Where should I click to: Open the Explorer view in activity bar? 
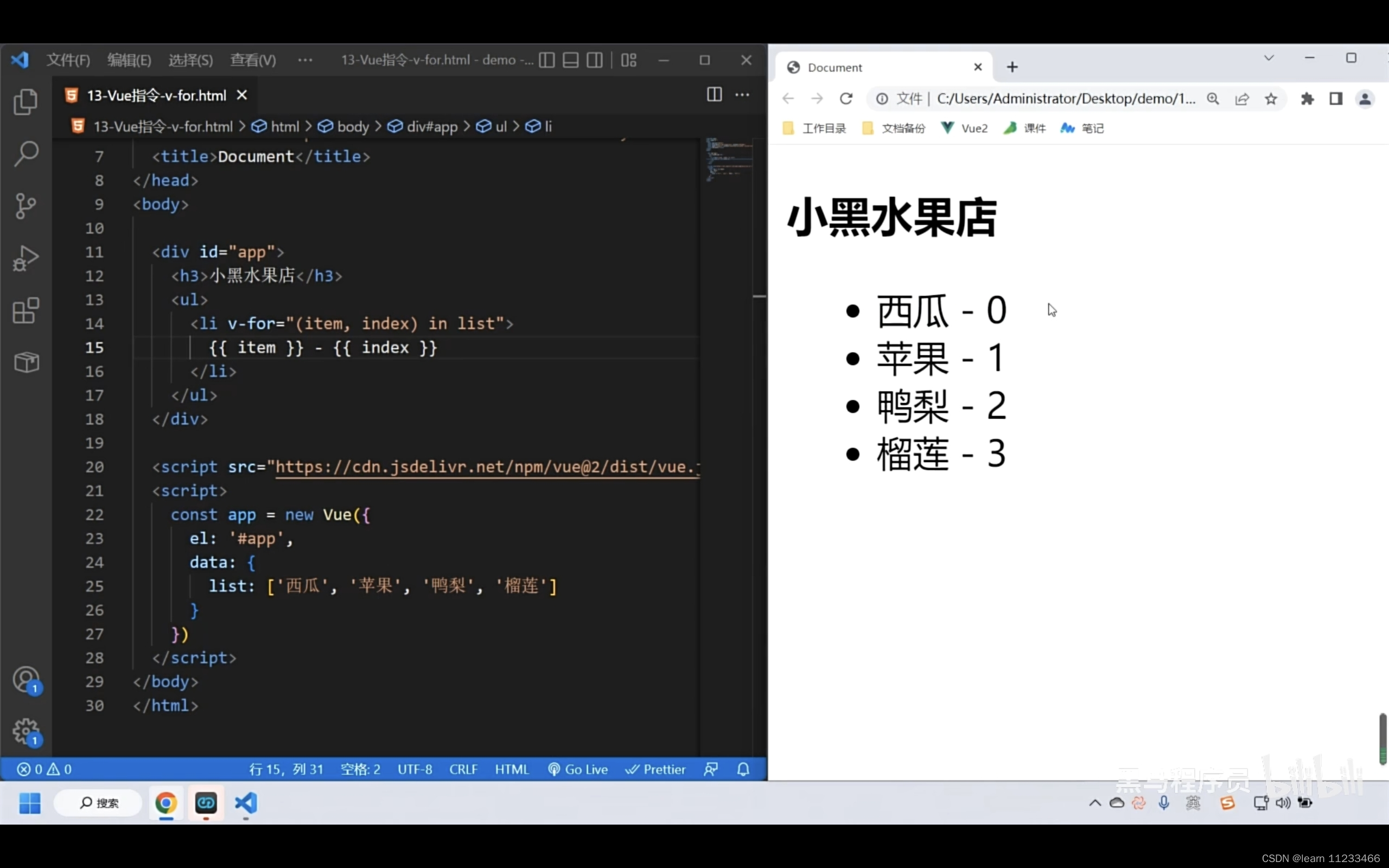(26, 102)
